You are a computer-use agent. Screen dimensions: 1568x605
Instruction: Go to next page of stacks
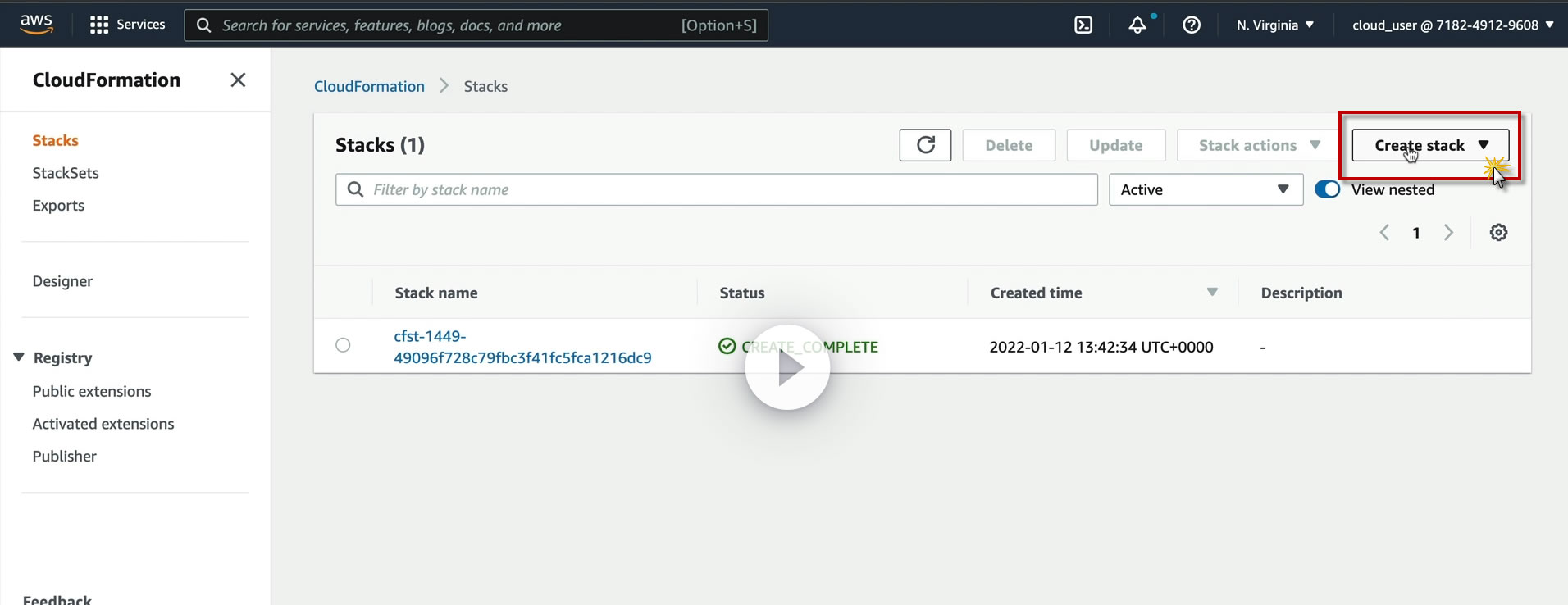point(1448,233)
